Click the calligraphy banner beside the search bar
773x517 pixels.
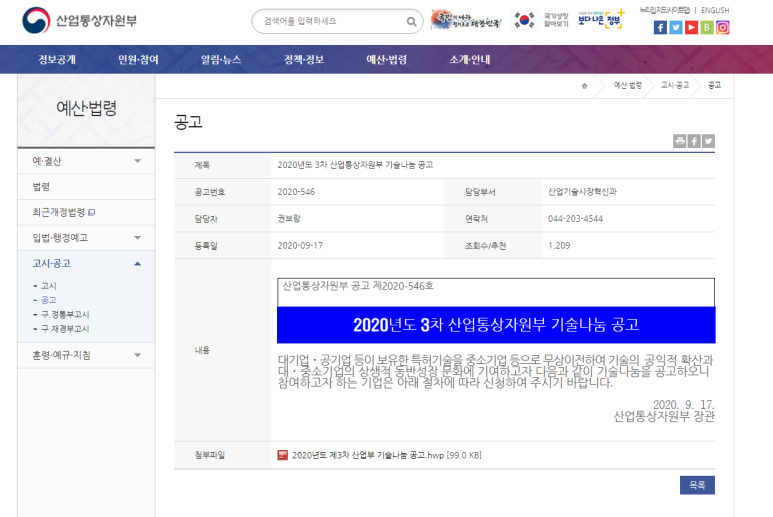tap(466, 20)
